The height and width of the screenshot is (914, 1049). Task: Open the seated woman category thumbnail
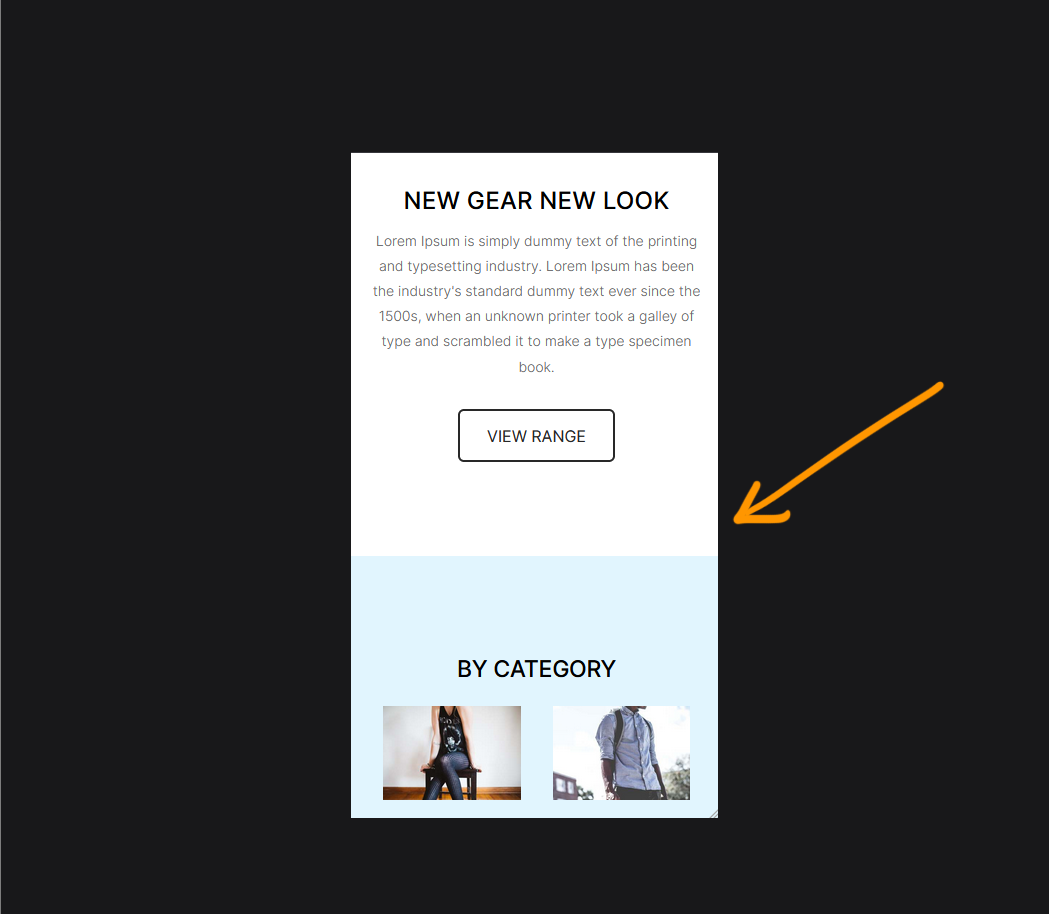click(452, 753)
